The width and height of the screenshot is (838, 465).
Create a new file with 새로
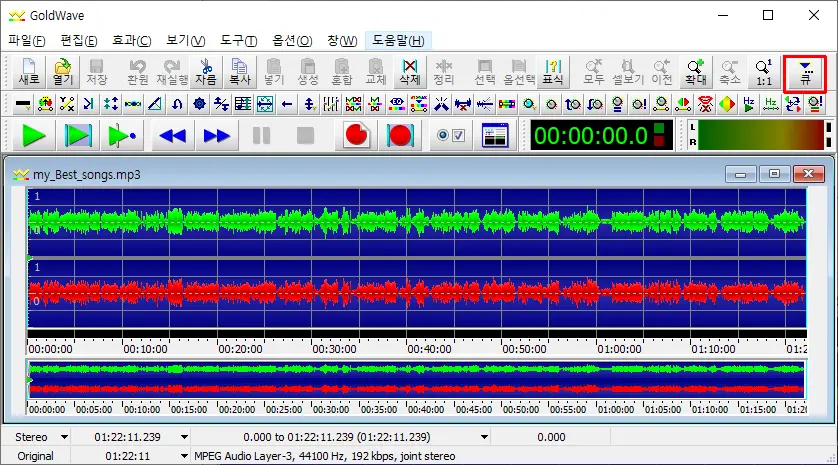click(x=29, y=72)
